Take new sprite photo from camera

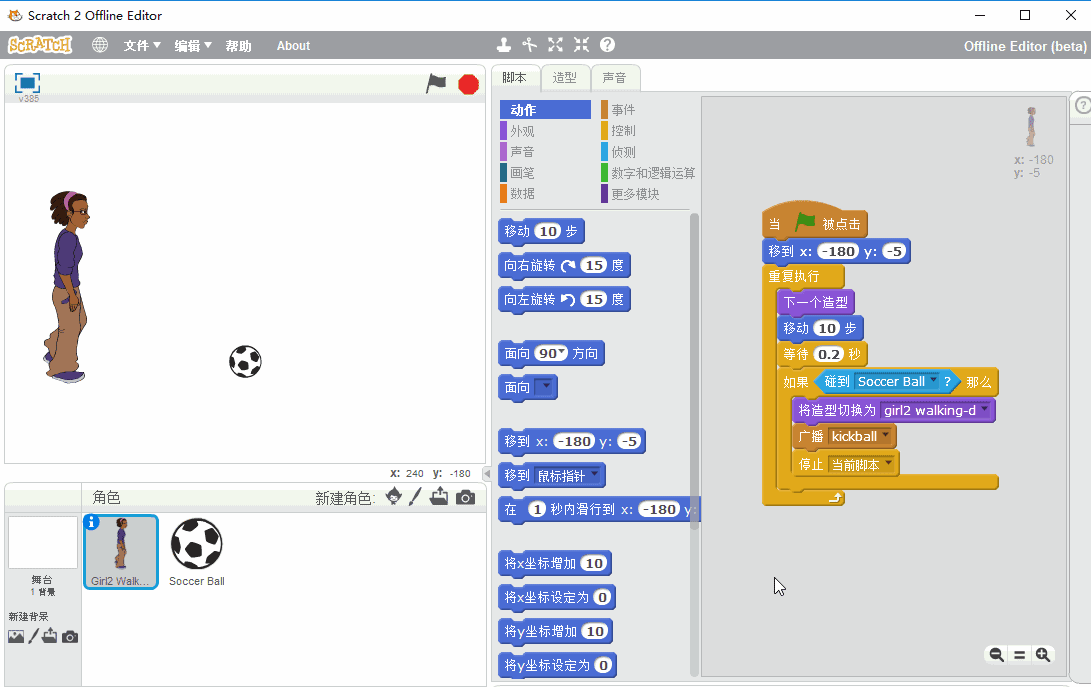pyautogui.click(x=465, y=497)
